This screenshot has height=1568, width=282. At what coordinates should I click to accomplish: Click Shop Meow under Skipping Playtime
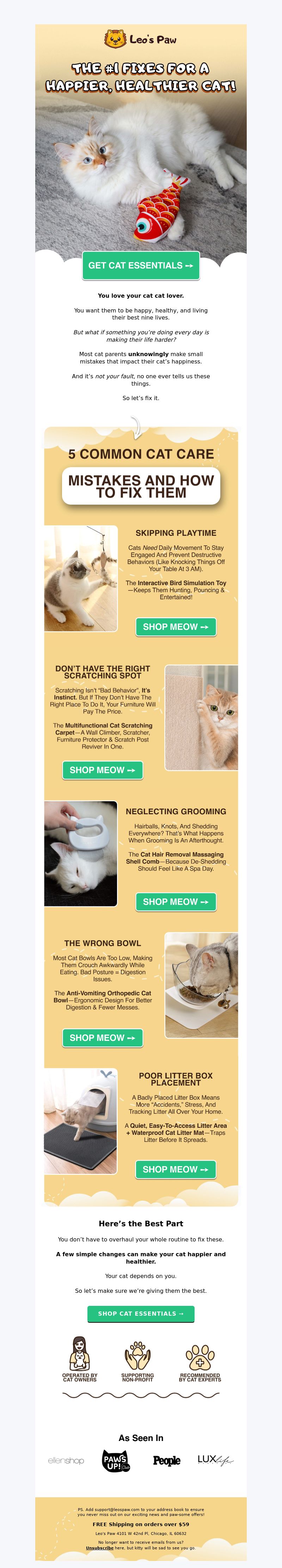pos(176,627)
